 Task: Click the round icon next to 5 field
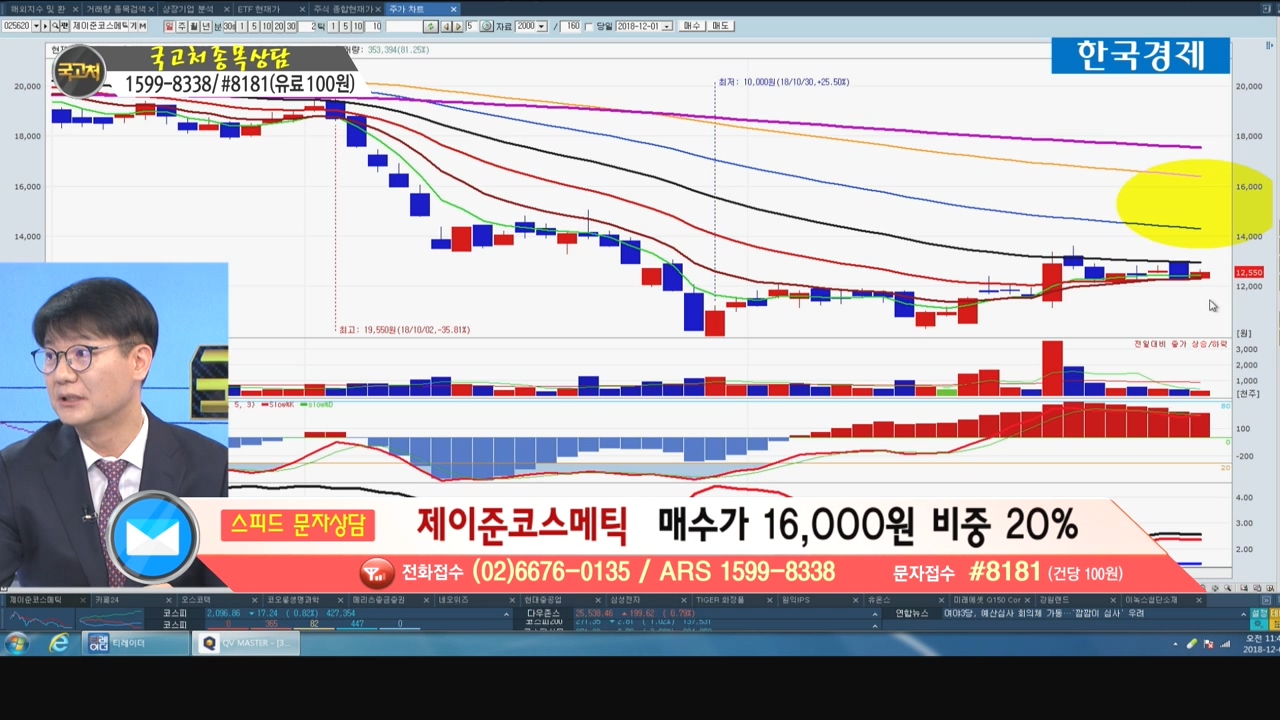[487, 26]
